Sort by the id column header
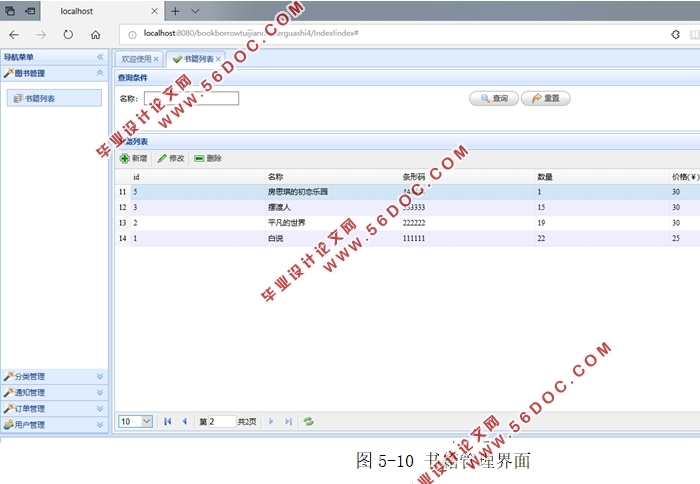The width and height of the screenshot is (700, 484). pos(198,177)
